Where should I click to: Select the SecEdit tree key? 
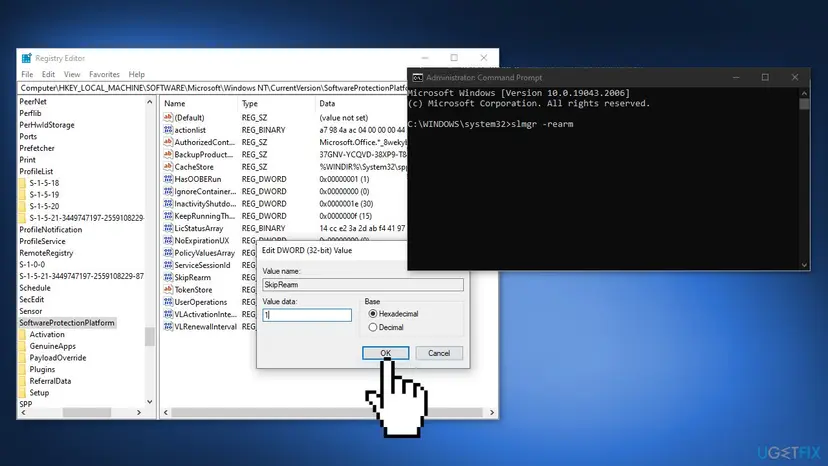point(32,299)
